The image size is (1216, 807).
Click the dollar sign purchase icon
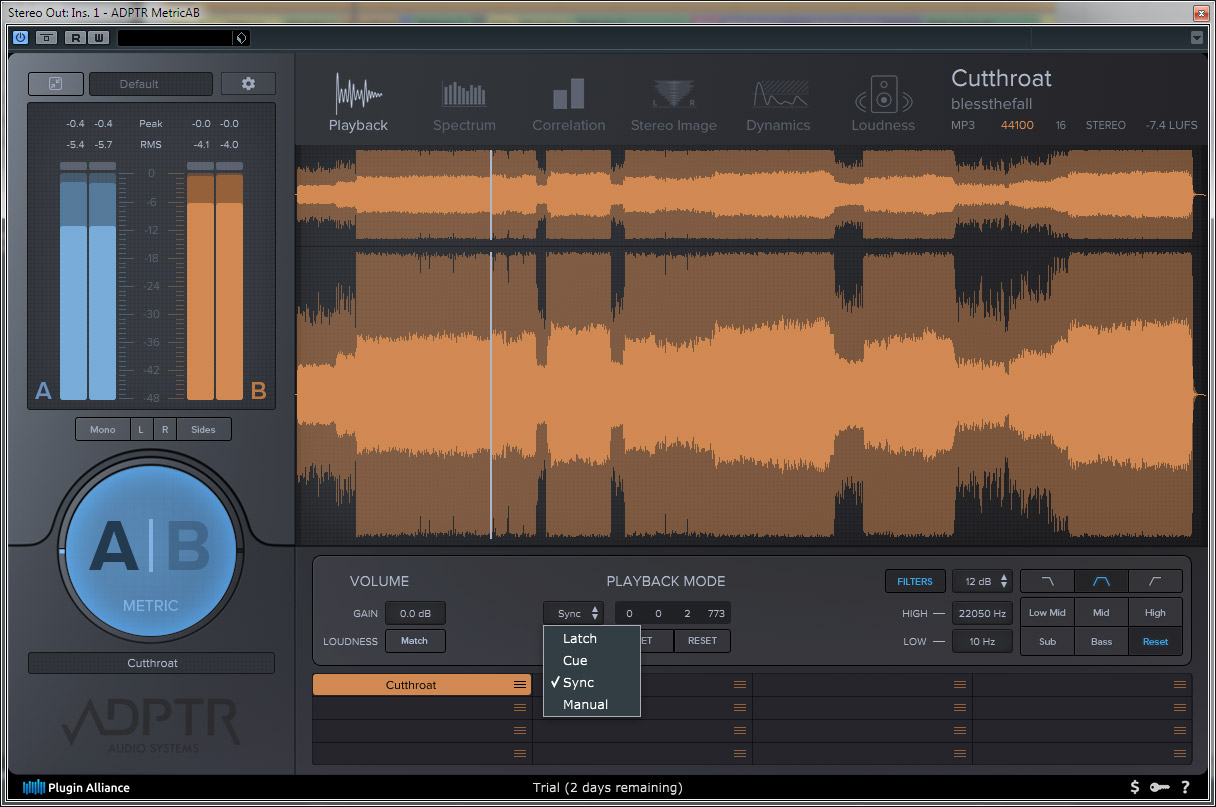(1135, 787)
